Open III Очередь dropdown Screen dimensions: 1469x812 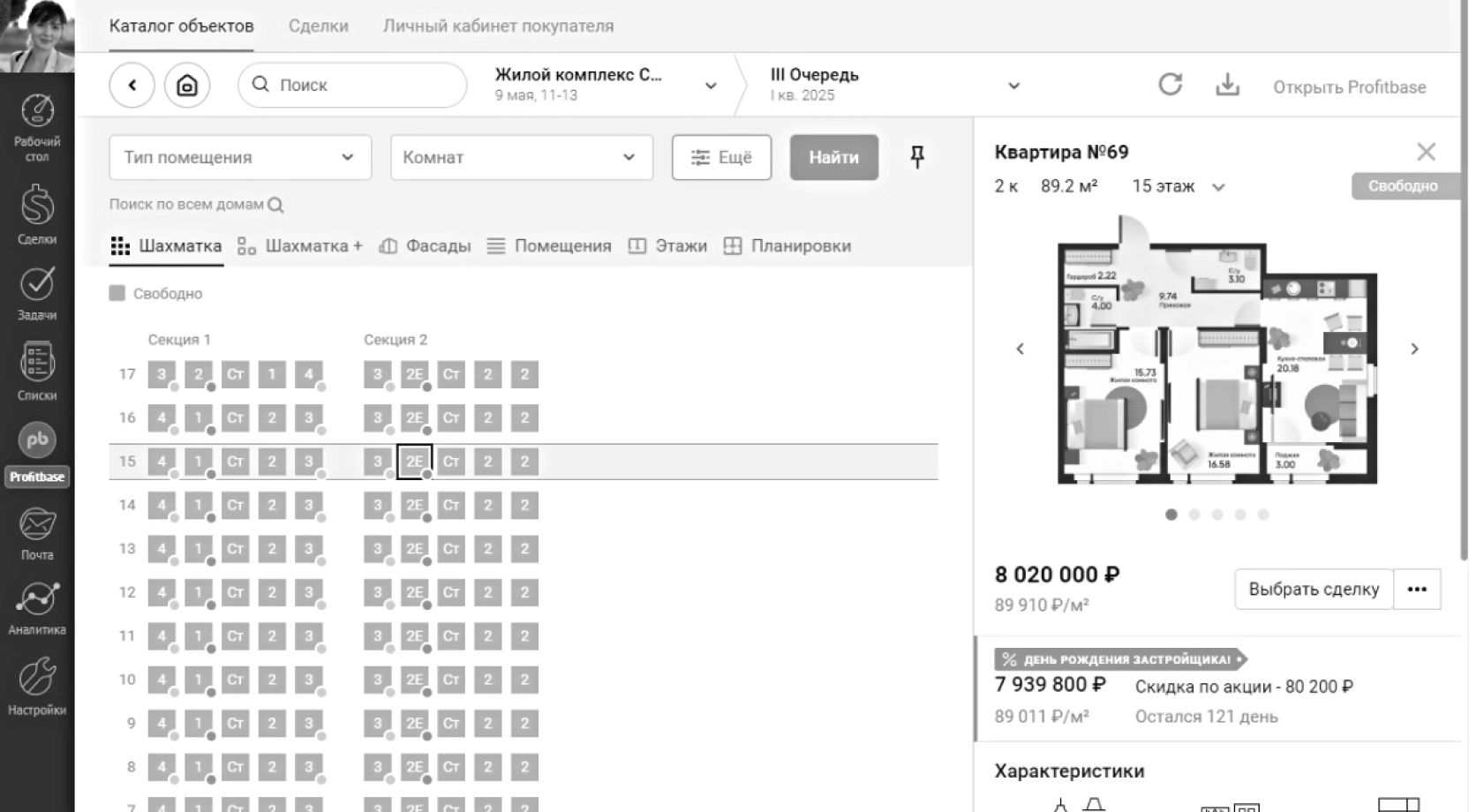(893, 85)
